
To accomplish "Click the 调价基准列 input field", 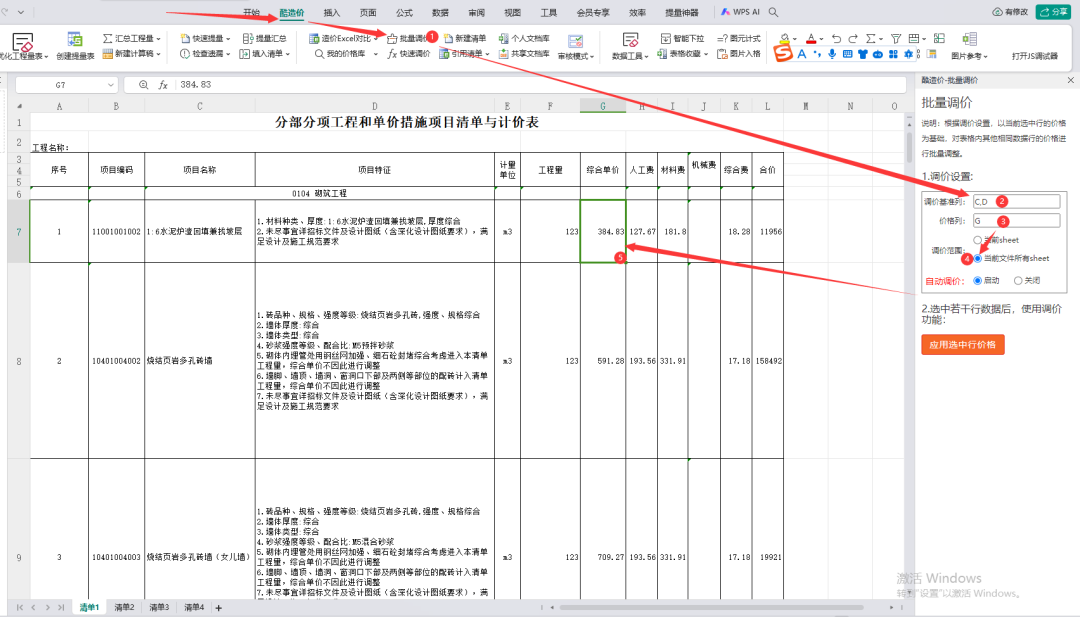I will [x=1015, y=201].
